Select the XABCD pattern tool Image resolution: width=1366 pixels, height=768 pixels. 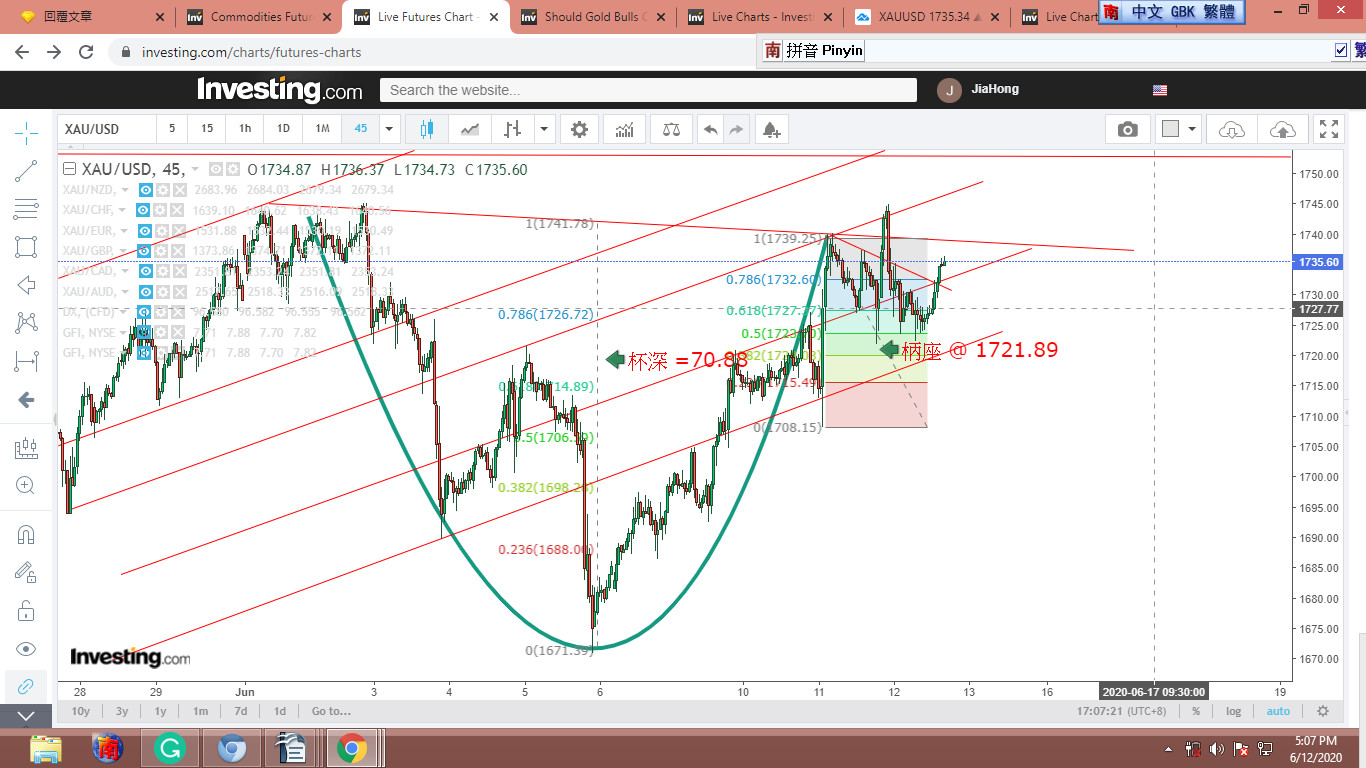click(26, 323)
